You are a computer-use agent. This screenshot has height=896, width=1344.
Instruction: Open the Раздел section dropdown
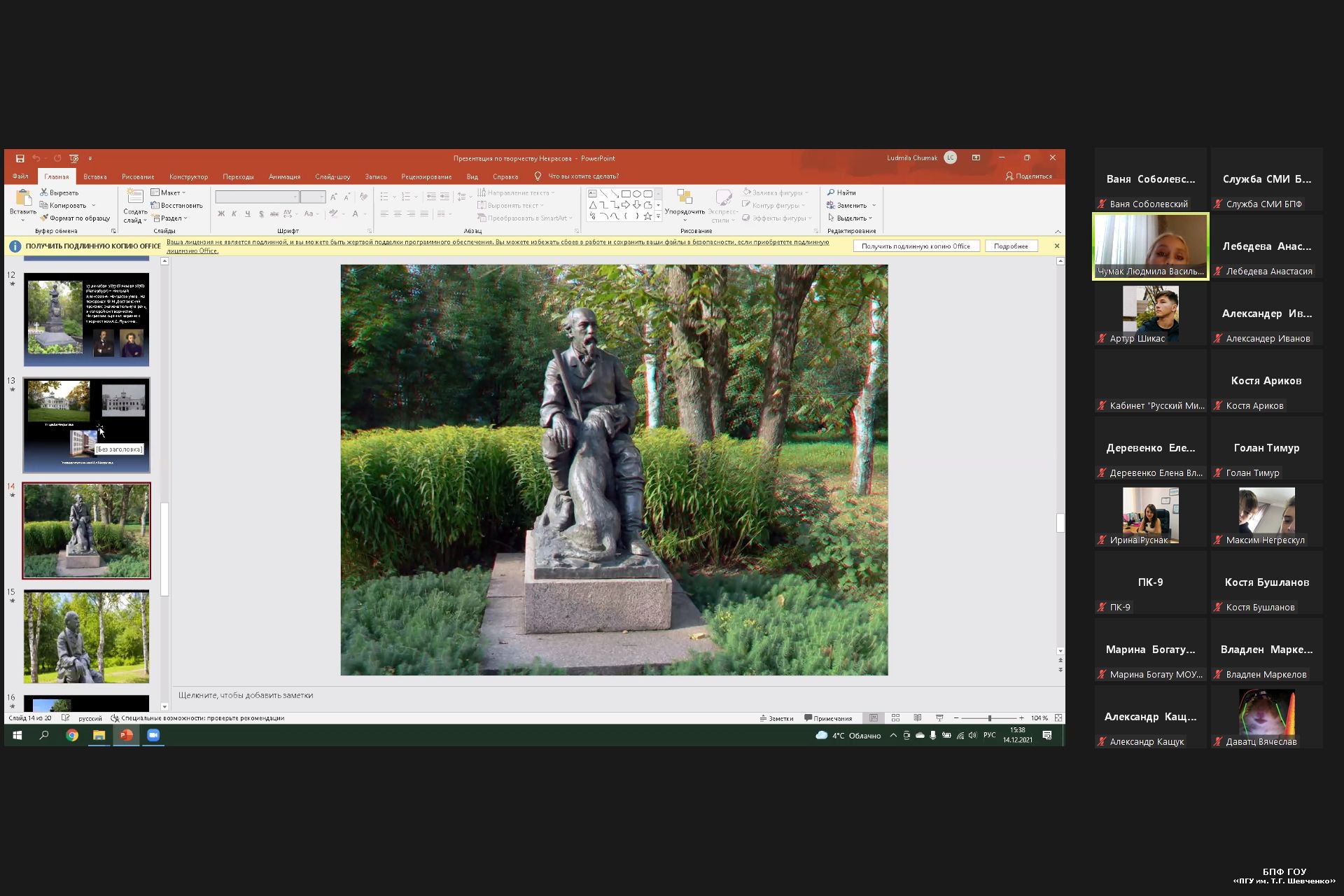(169, 218)
